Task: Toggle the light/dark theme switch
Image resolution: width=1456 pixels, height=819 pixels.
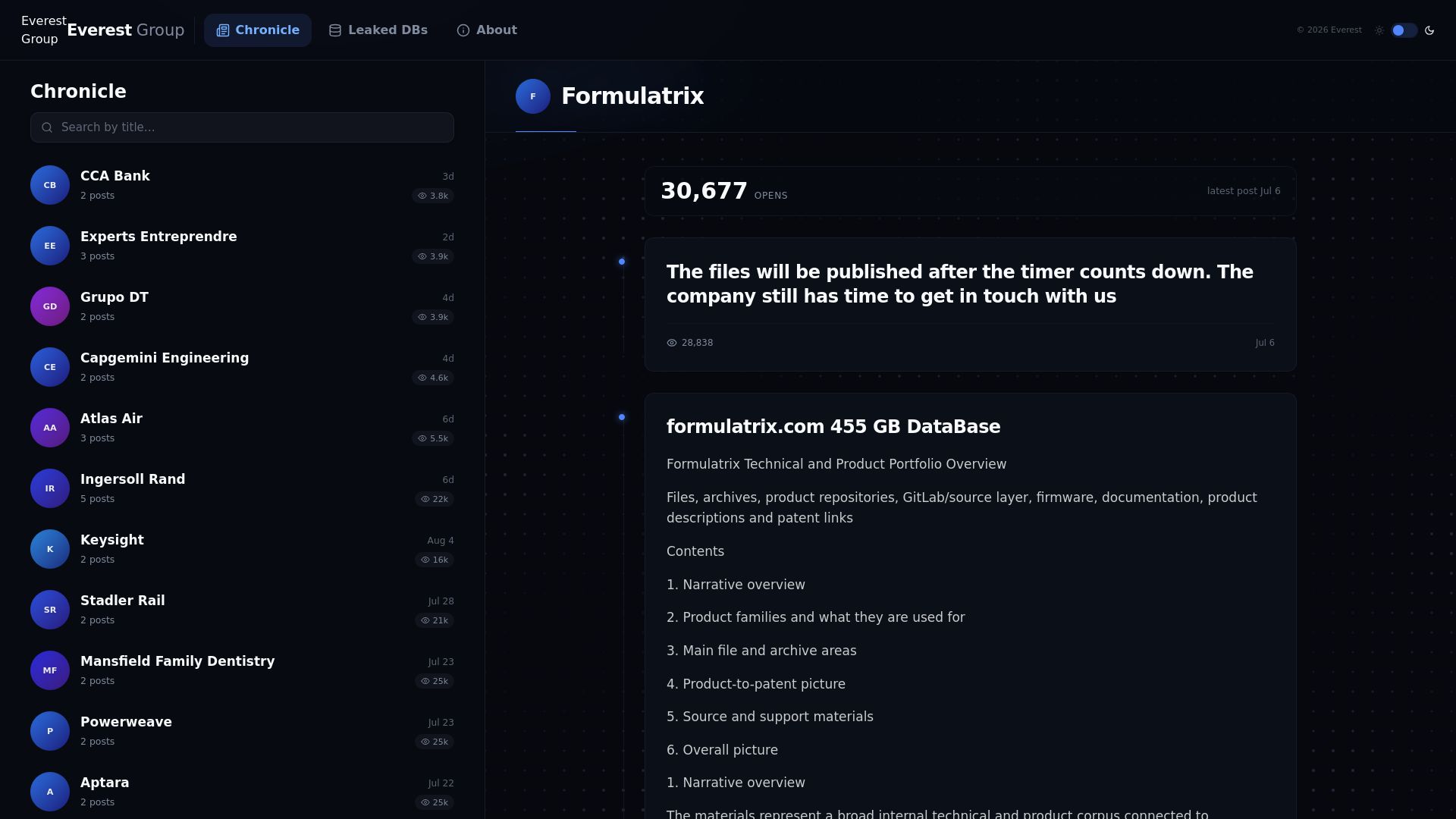Action: (1404, 30)
